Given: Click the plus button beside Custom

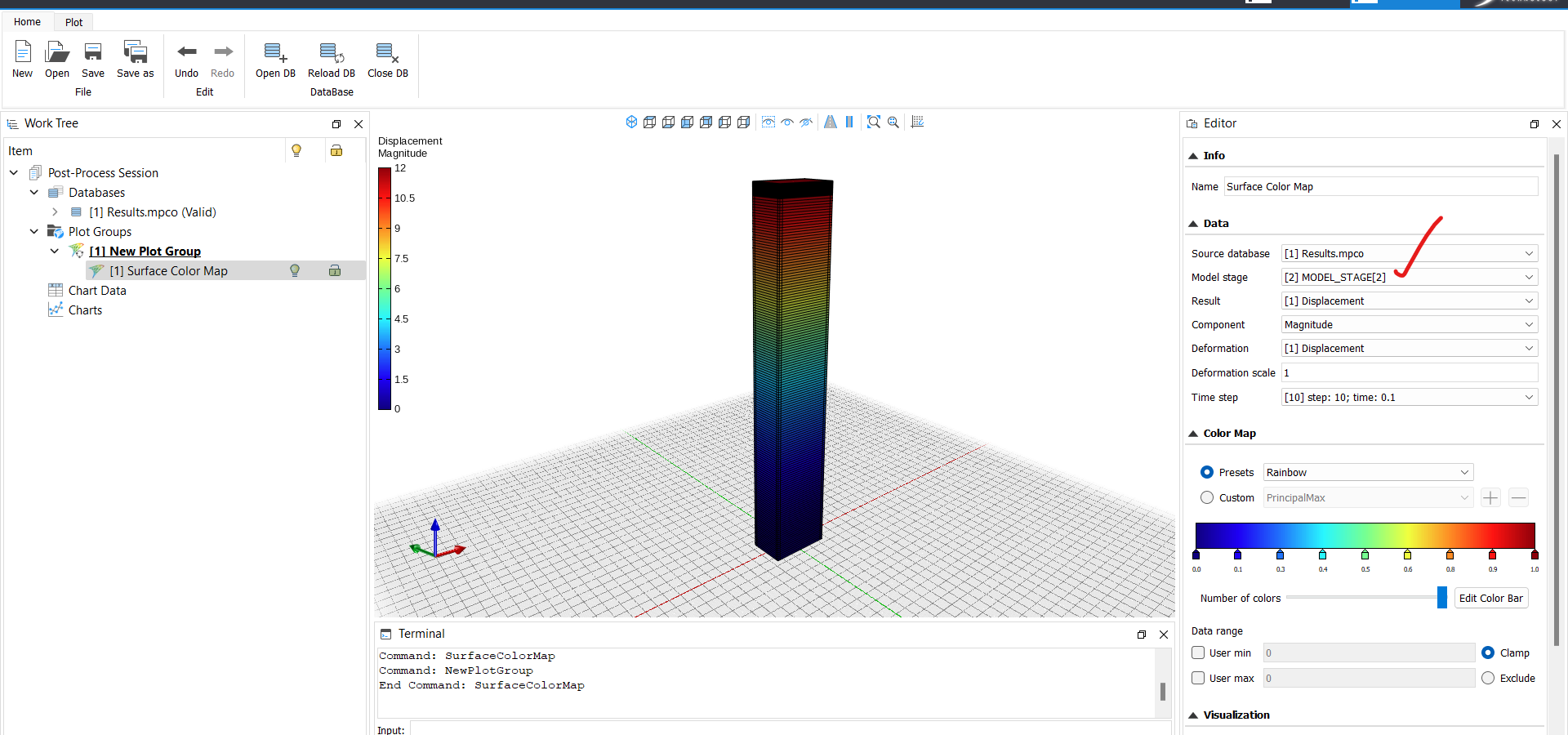Looking at the screenshot, I should 1490,497.
